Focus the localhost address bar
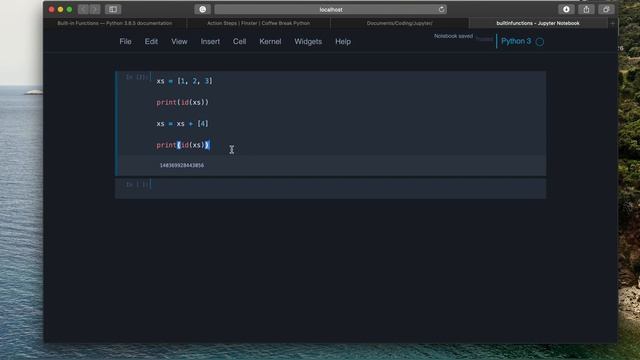 (331, 9)
